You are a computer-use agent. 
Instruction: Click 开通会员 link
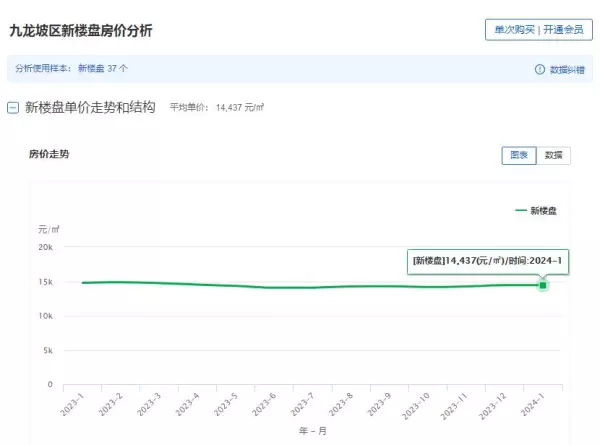(x=563, y=29)
